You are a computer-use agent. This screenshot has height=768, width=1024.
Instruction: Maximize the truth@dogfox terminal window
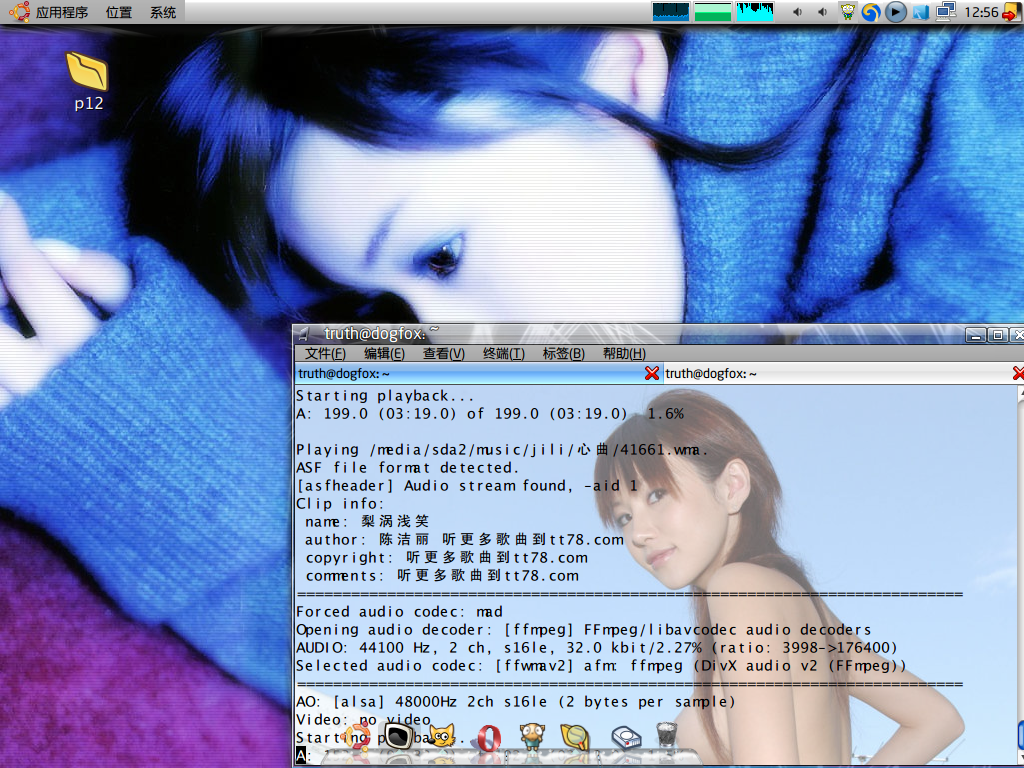[x=998, y=335]
